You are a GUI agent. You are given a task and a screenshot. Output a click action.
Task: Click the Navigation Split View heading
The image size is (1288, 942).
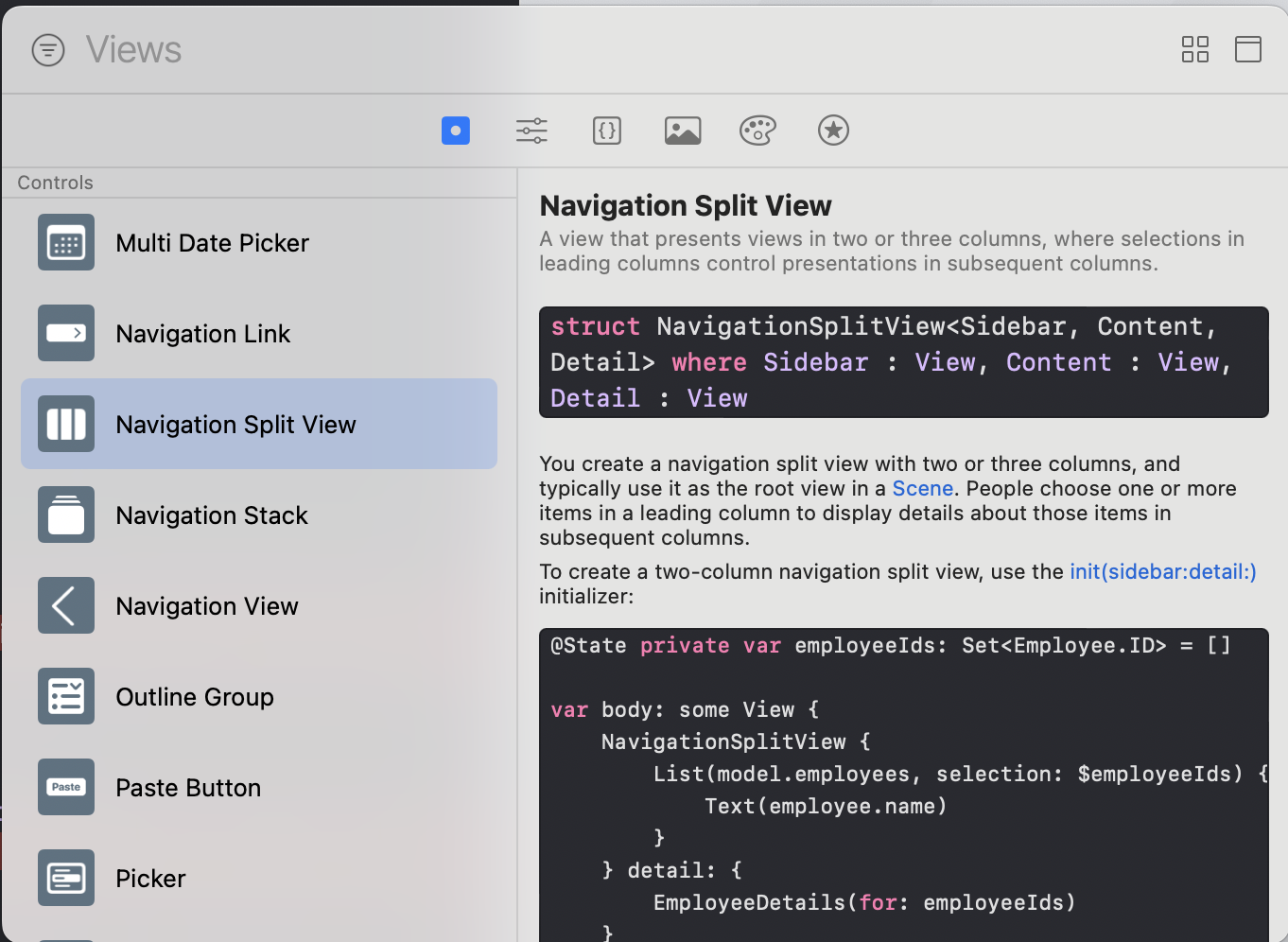tap(686, 205)
